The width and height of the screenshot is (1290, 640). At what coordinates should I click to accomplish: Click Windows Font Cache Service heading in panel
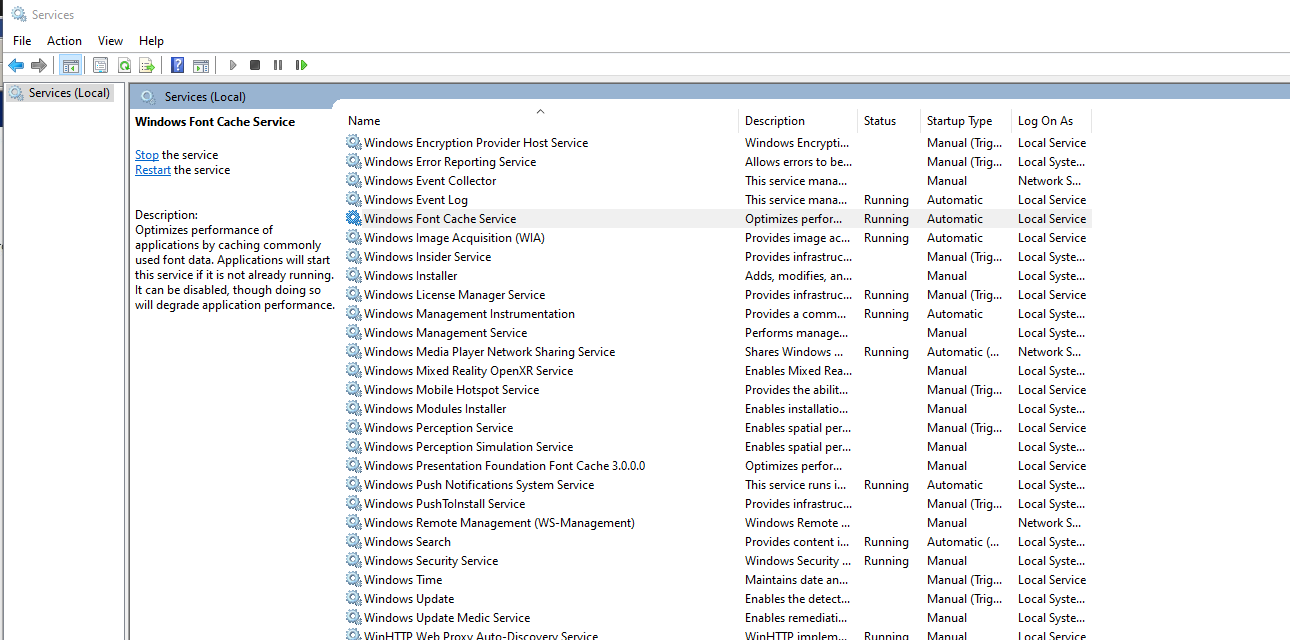click(215, 122)
